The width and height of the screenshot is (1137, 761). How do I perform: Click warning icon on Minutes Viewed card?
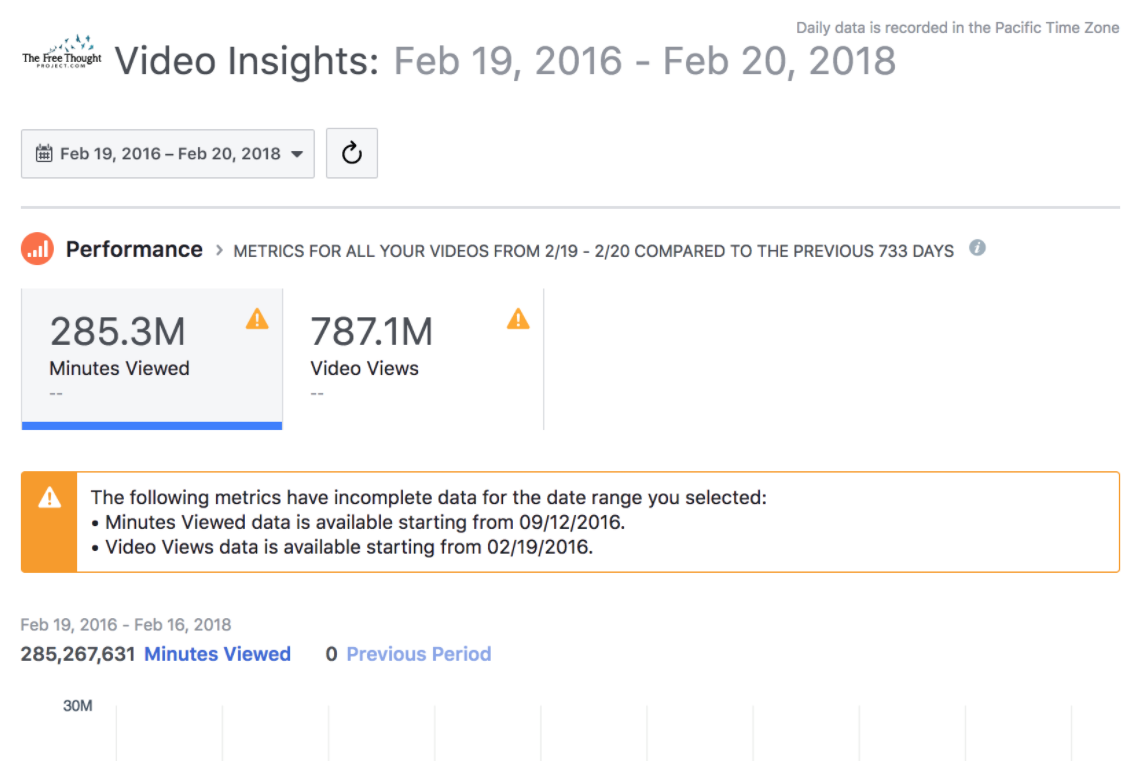coord(257,319)
